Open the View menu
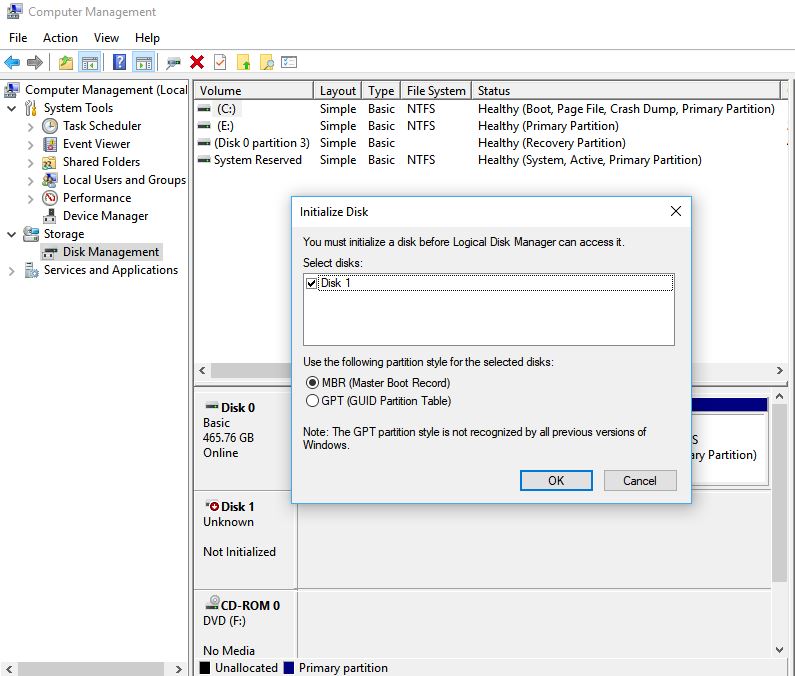Viewport: 795px width, 676px height. [106, 38]
